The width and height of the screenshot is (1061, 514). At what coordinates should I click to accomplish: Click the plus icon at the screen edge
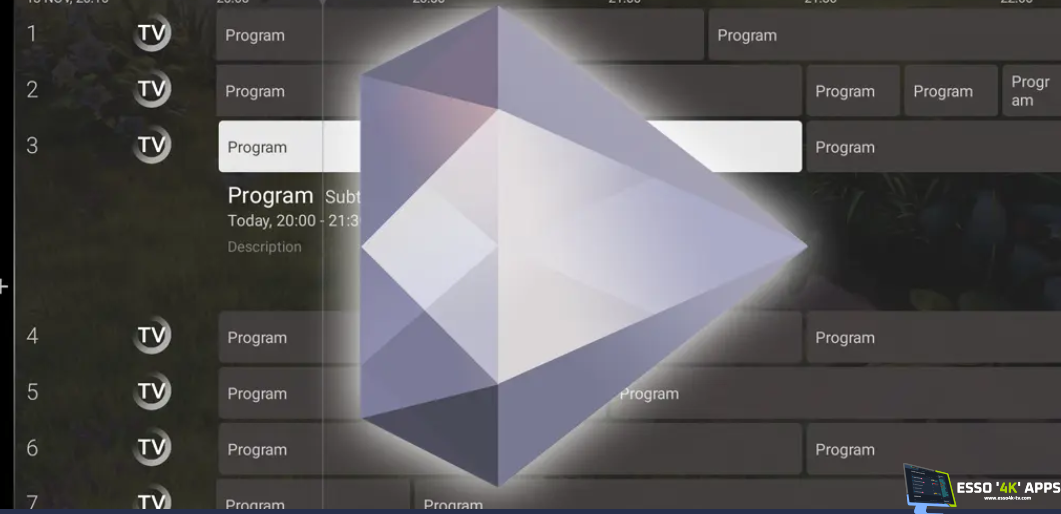point(4,288)
